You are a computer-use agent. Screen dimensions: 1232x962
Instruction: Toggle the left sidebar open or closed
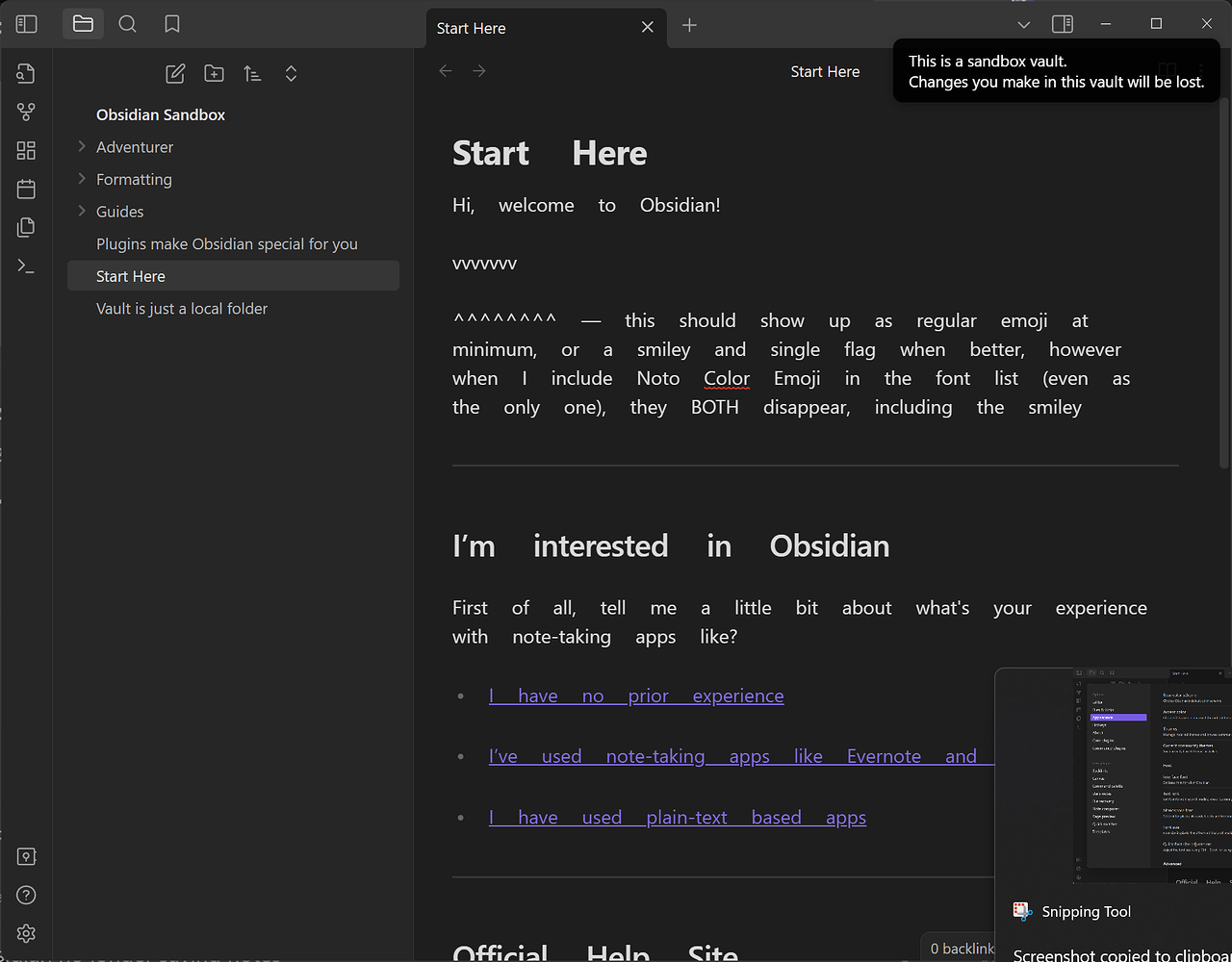tap(26, 23)
